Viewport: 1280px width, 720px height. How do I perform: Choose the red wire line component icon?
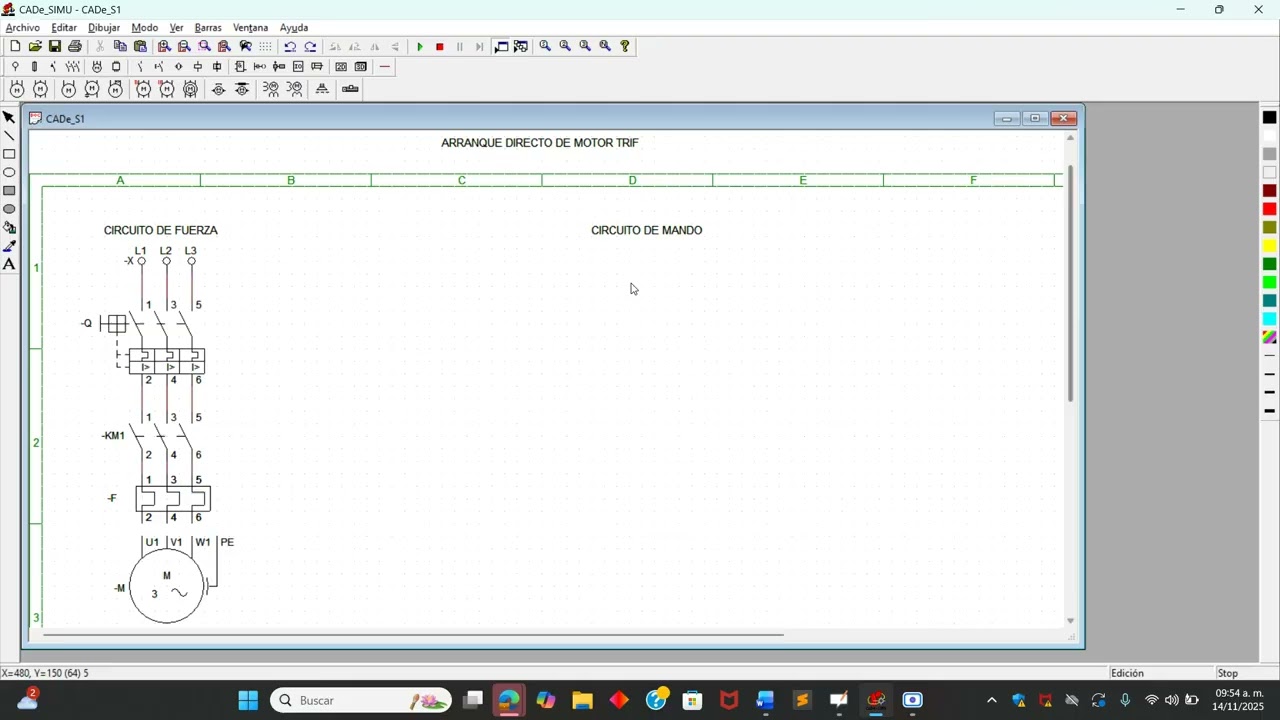click(x=385, y=67)
